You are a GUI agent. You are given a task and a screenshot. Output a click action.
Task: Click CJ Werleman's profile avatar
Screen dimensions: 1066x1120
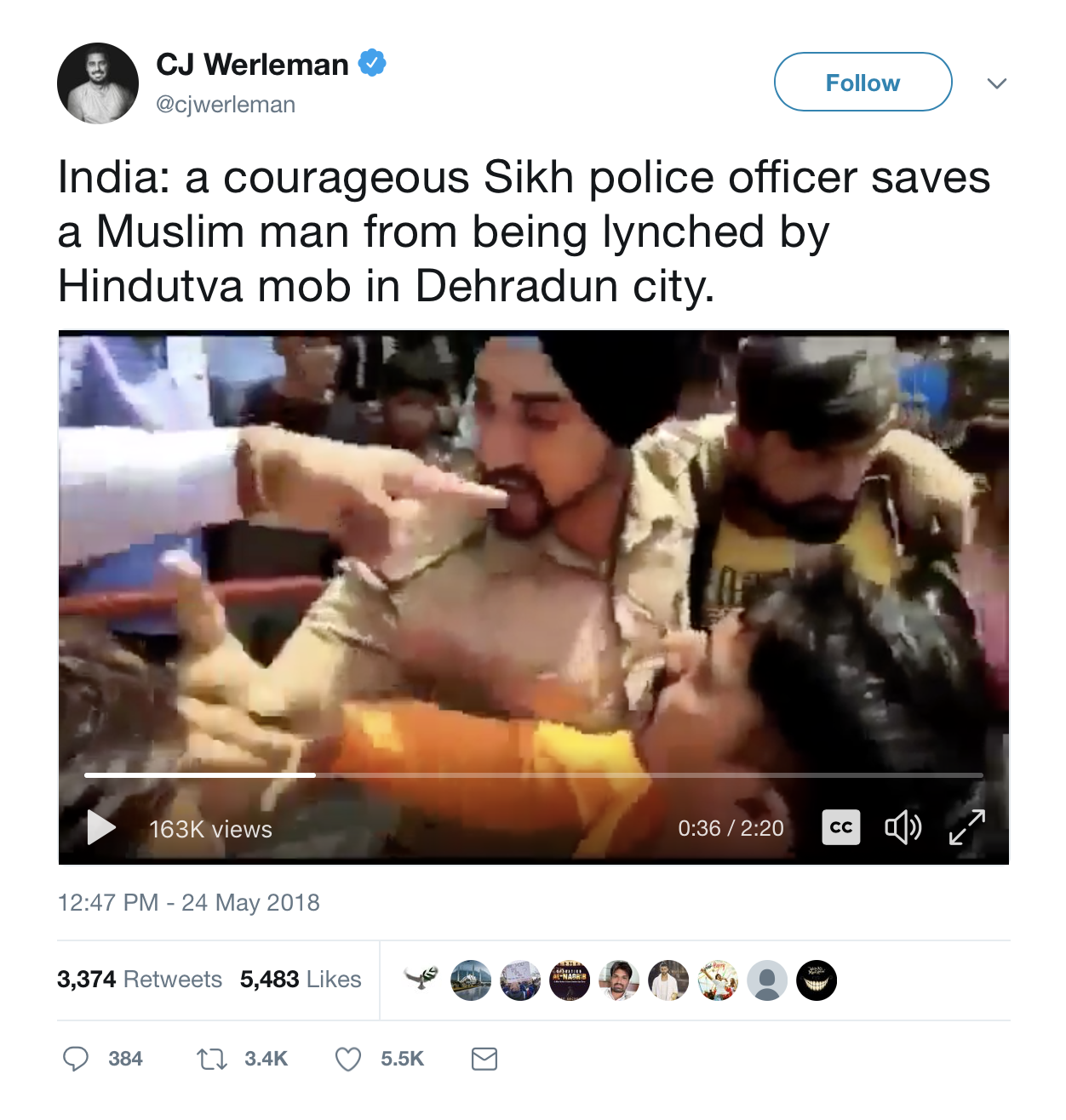point(98,83)
